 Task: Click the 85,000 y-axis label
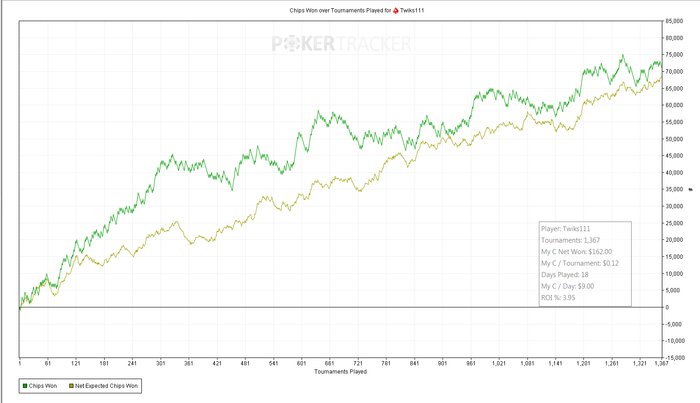point(674,21)
